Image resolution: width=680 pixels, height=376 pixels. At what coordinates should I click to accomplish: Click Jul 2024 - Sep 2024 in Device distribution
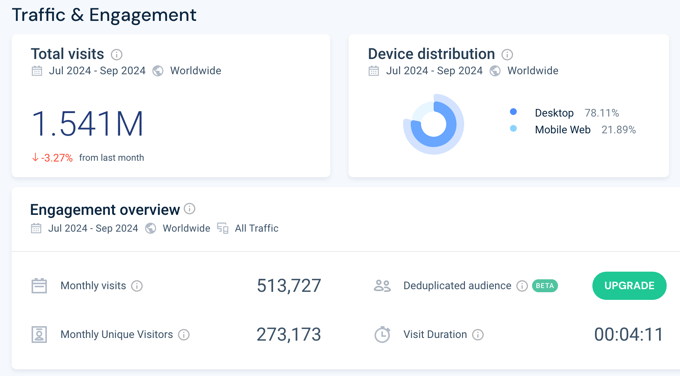click(434, 71)
